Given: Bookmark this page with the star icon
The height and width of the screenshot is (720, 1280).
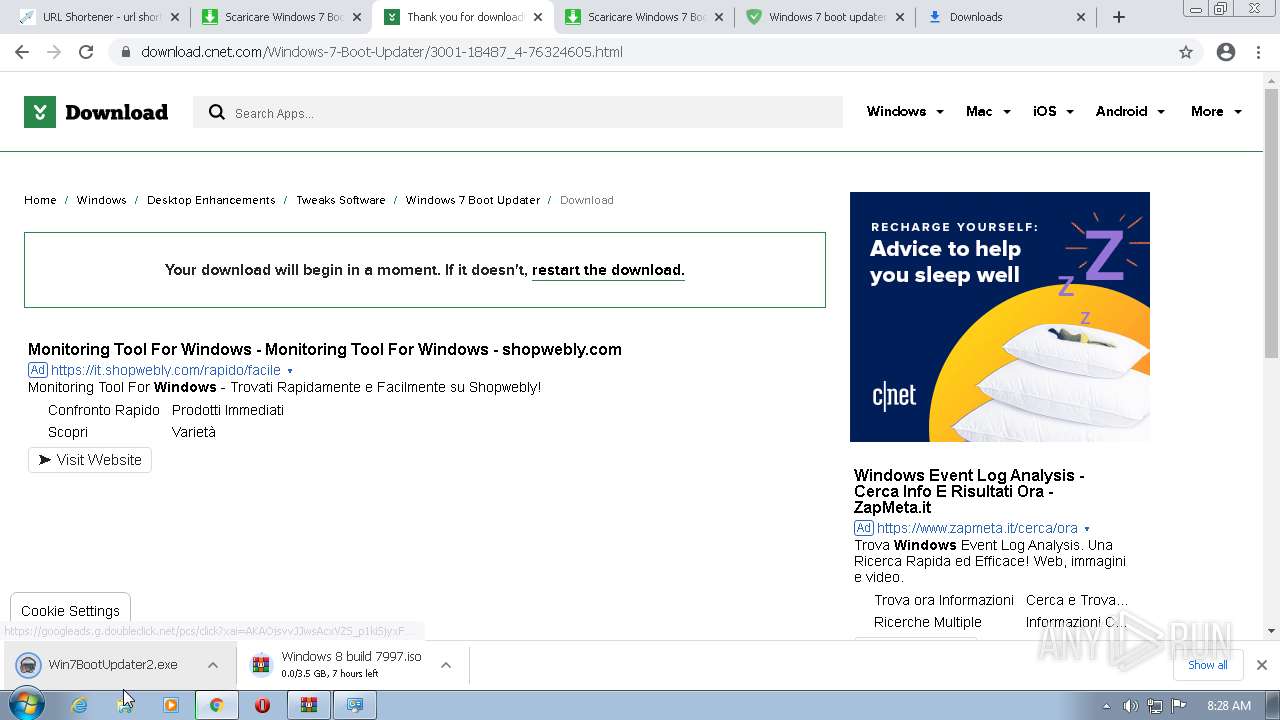Looking at the screenshot, I should pyautogui.click(x=1186, y=52).
